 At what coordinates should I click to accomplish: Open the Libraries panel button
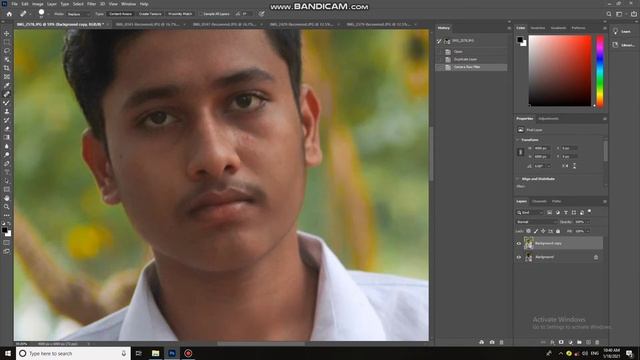click(x=623, y=45)
